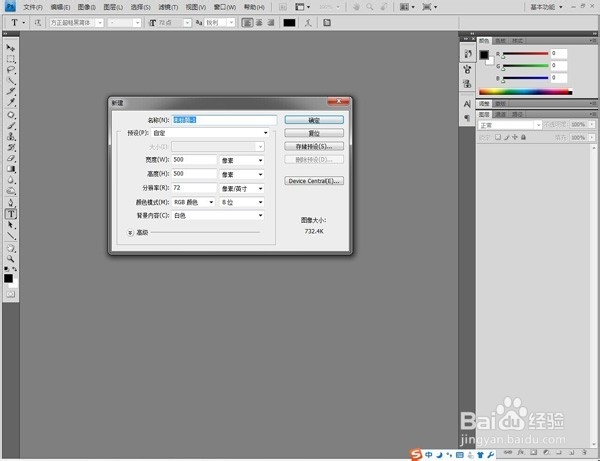Viewport: 600px width, 461px height.
Task: Click the 存储预设(S)... button
Action: [314, 146]
